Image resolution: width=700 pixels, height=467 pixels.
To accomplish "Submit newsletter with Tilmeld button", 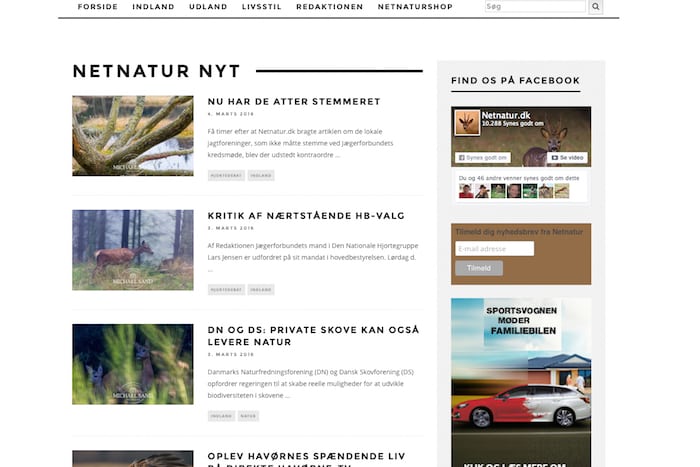I will point(479,268).
